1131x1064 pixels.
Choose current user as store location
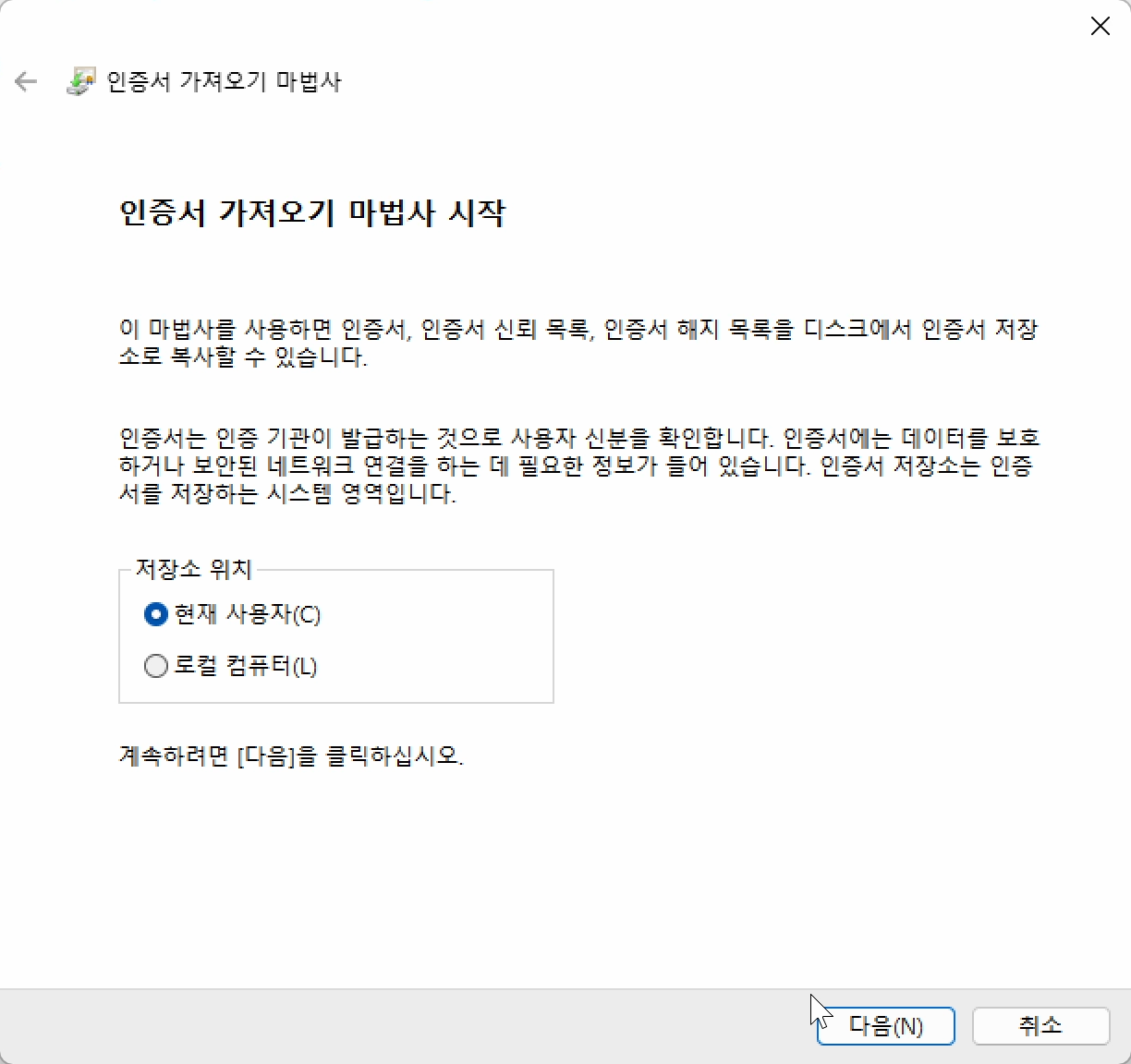coord(155,614)
